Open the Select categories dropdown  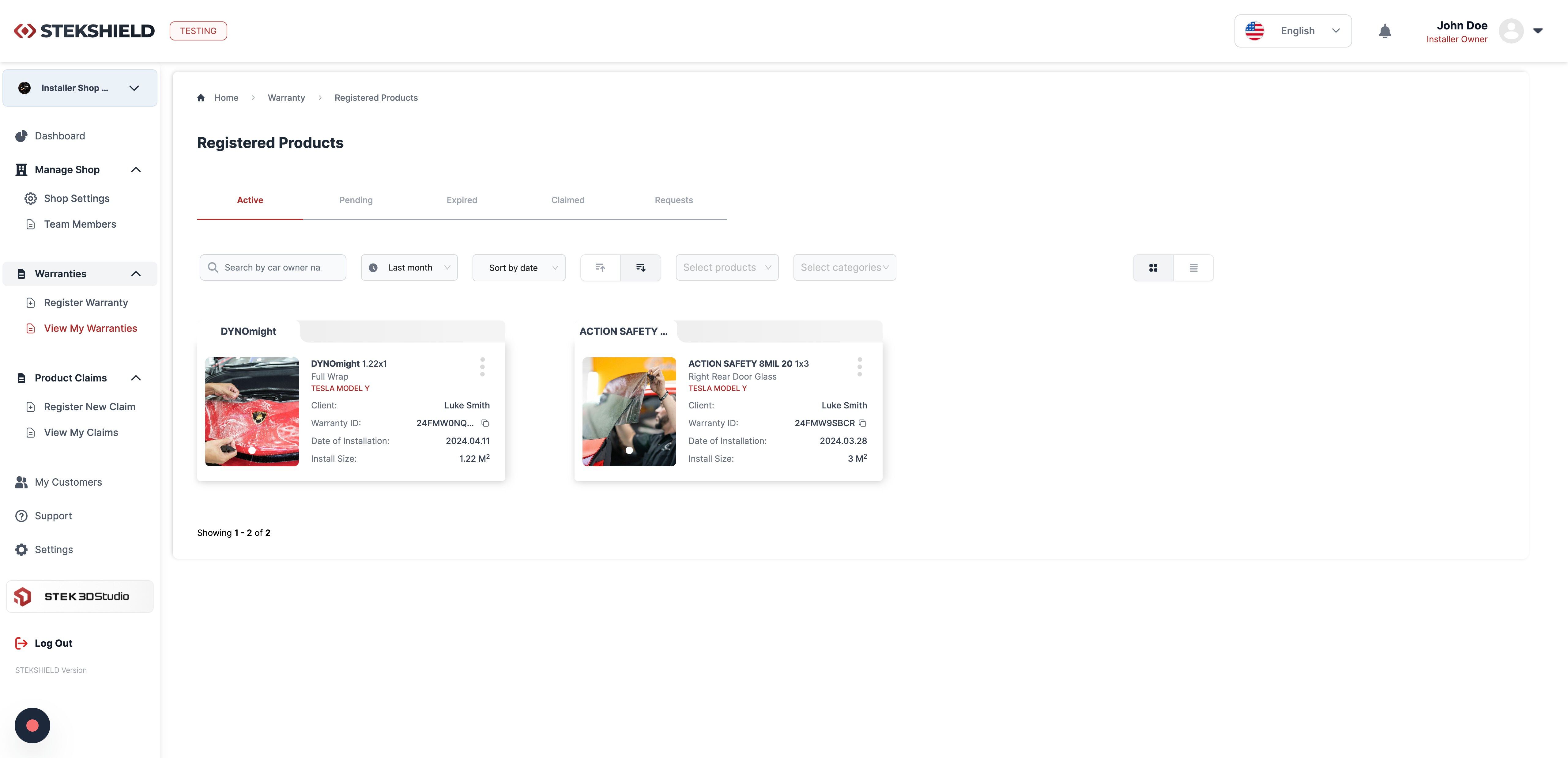(x=844, y=268)
